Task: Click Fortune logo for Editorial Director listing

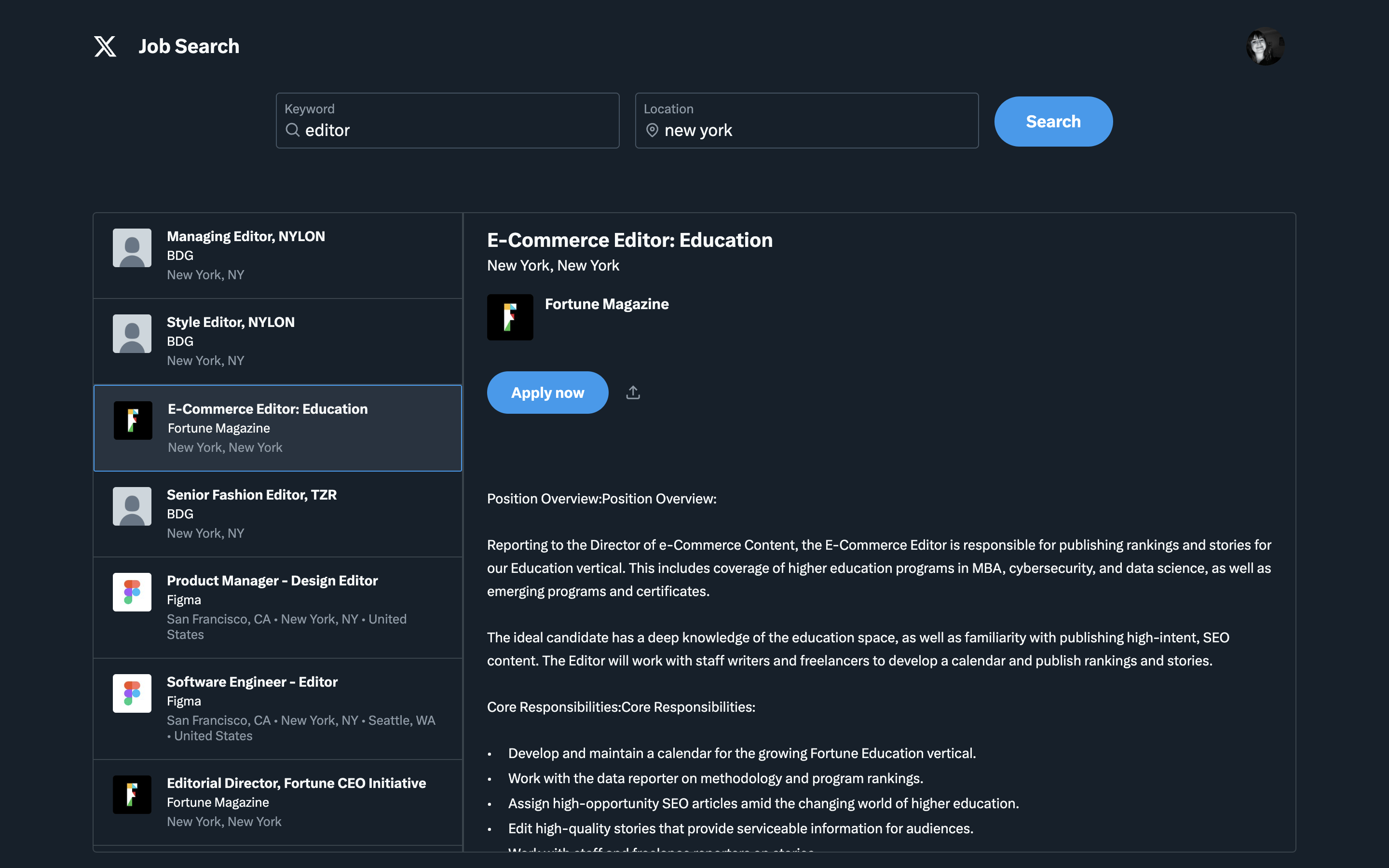Action: pos(132,795)
